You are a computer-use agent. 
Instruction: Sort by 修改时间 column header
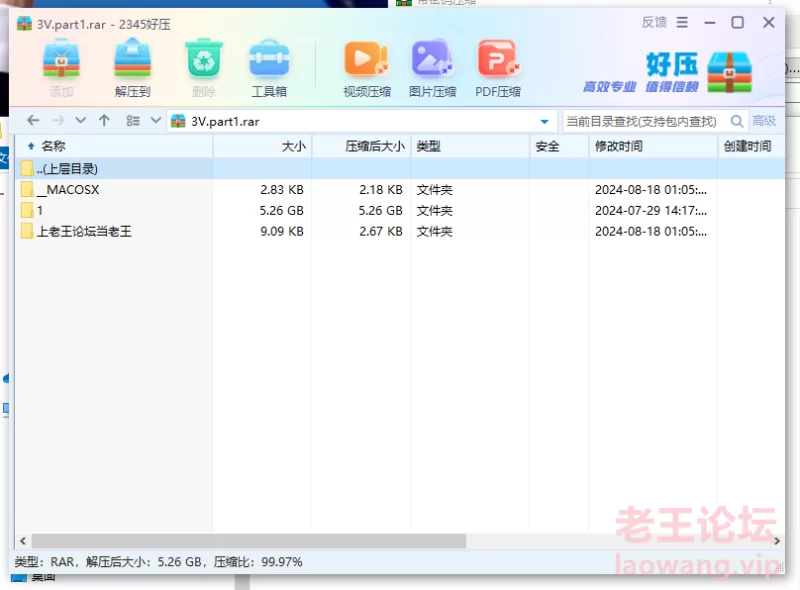pyautogui.click(x=653, y=146)
